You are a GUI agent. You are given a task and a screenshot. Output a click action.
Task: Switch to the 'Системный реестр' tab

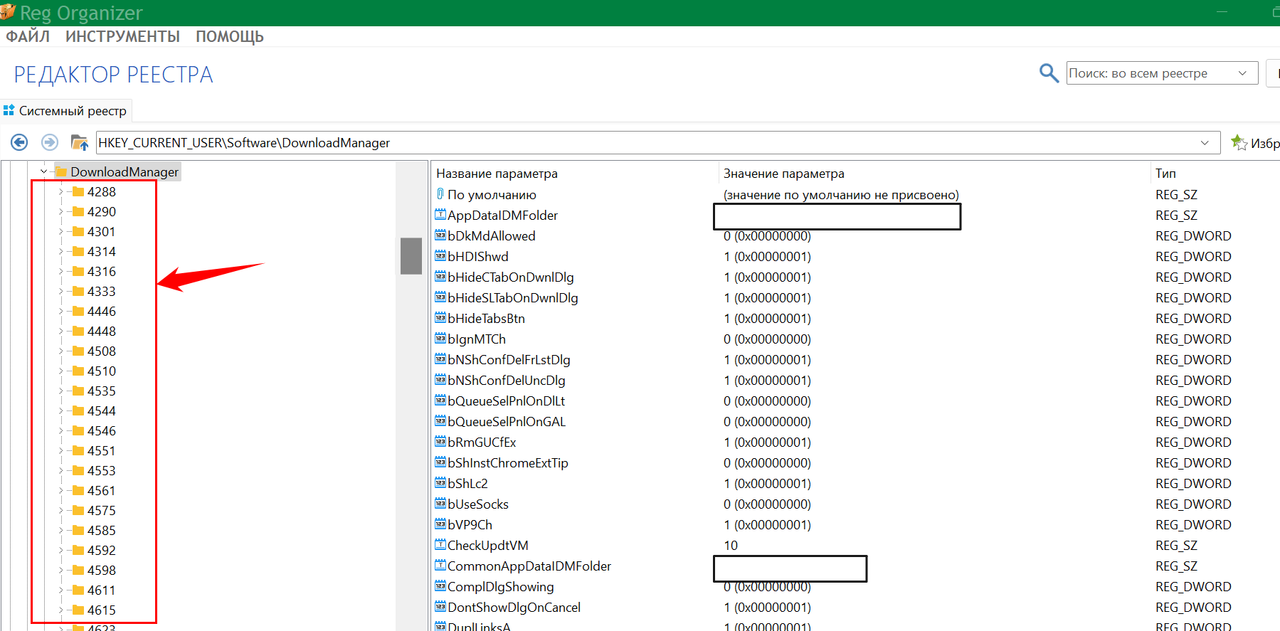(x=66, y=111)
